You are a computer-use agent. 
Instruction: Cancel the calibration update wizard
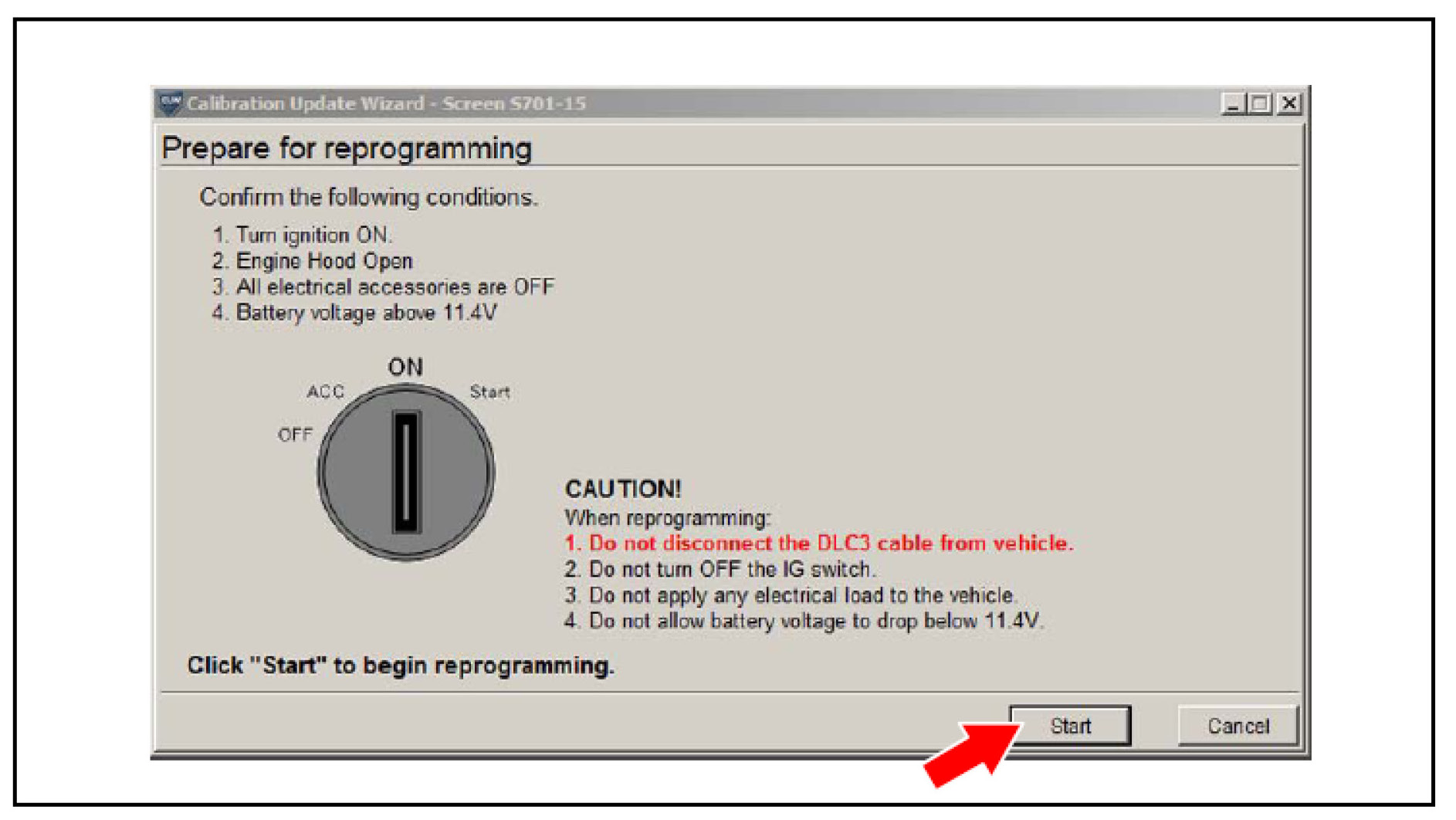coord(1238,725)
